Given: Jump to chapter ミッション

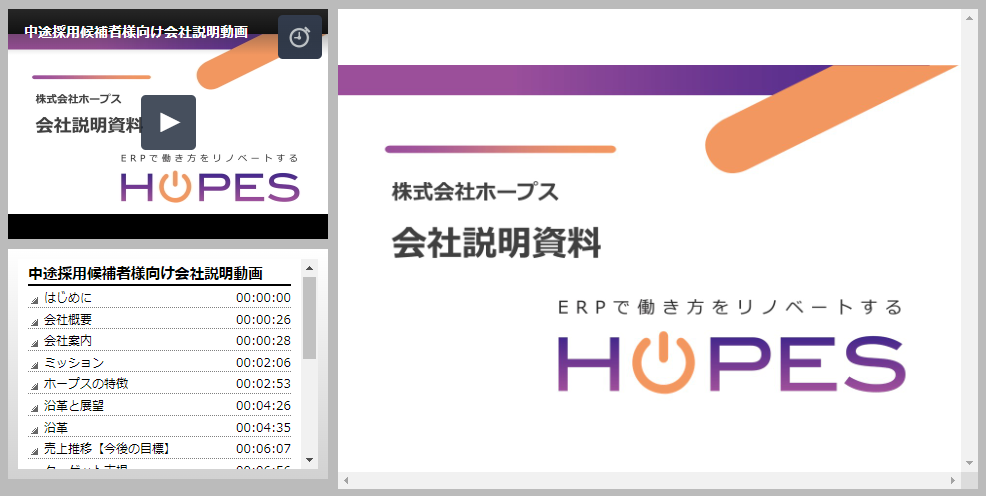Looking at the screenshot, I should [x=74, y=363].
